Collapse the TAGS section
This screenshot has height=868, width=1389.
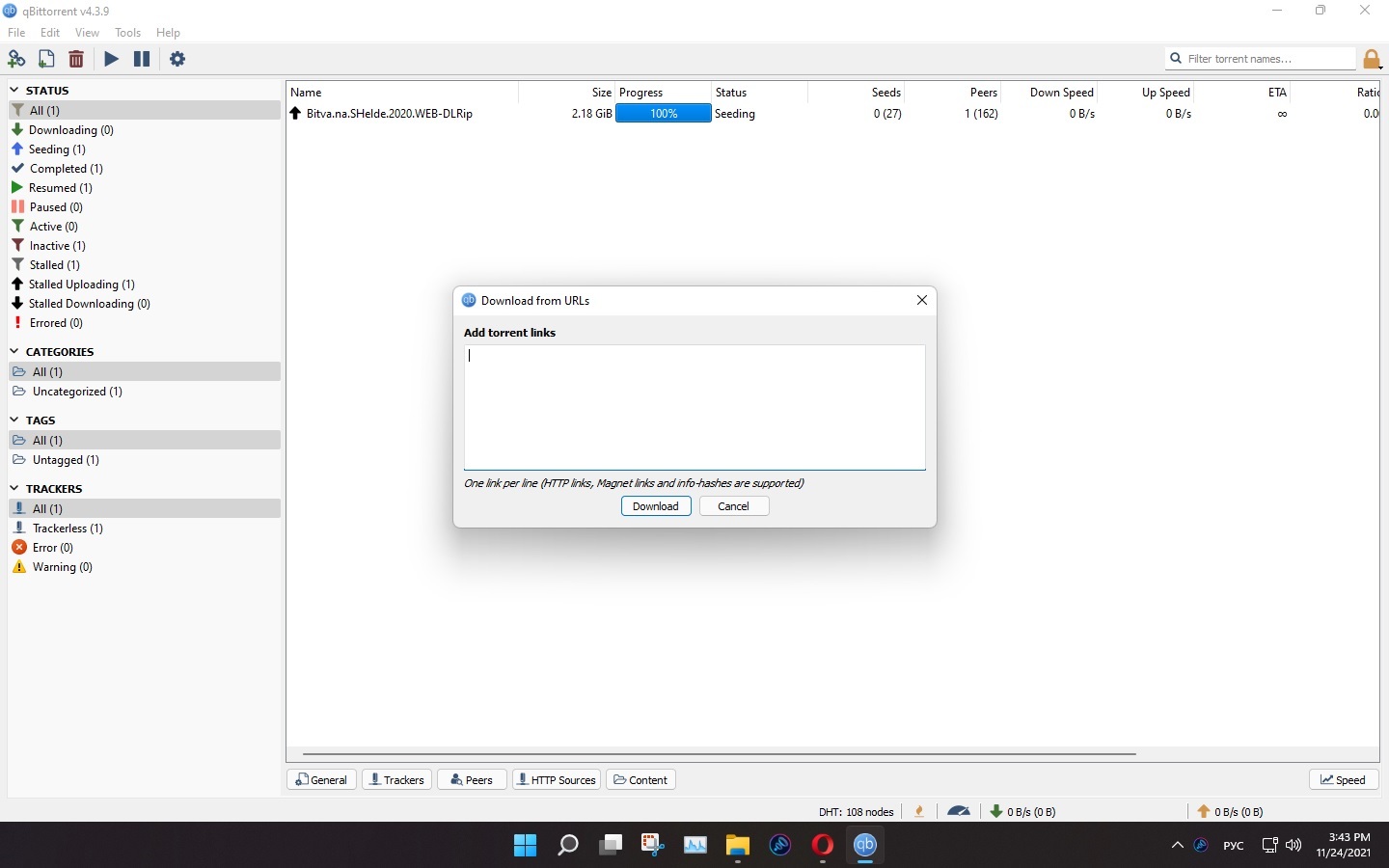pyautogui.click(x=14, y=420)
